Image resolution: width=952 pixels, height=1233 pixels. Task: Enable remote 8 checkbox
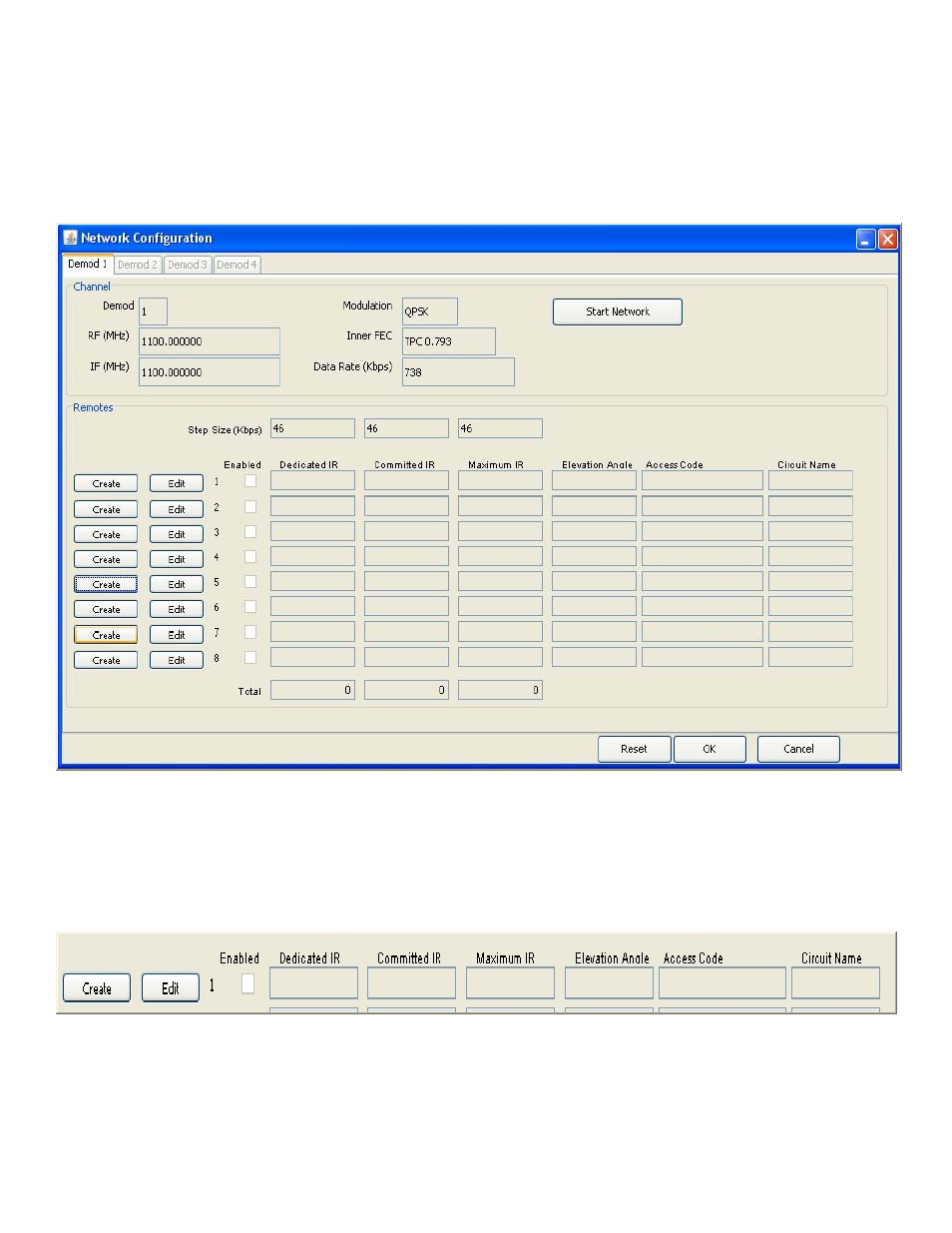pos(250,658)
